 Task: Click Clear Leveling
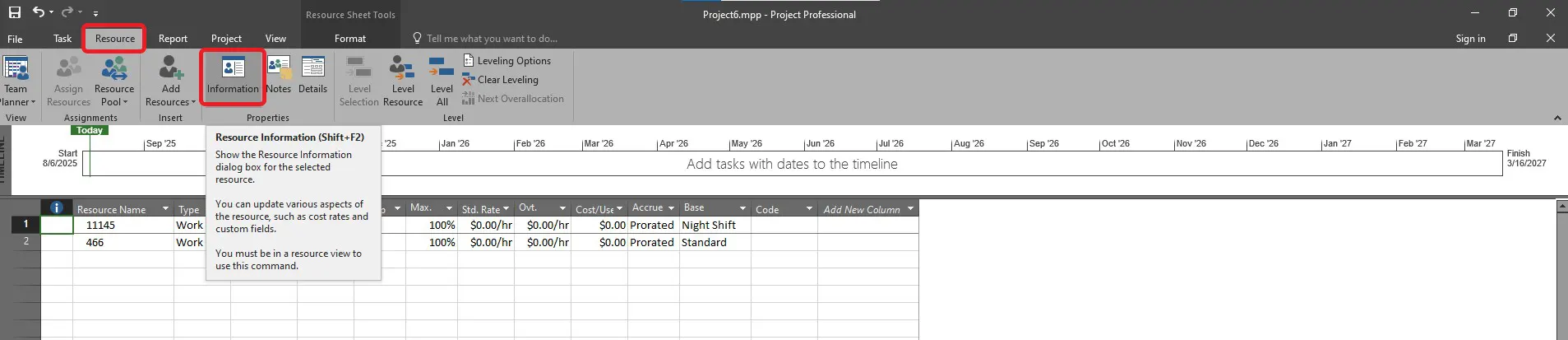(501, 80)
